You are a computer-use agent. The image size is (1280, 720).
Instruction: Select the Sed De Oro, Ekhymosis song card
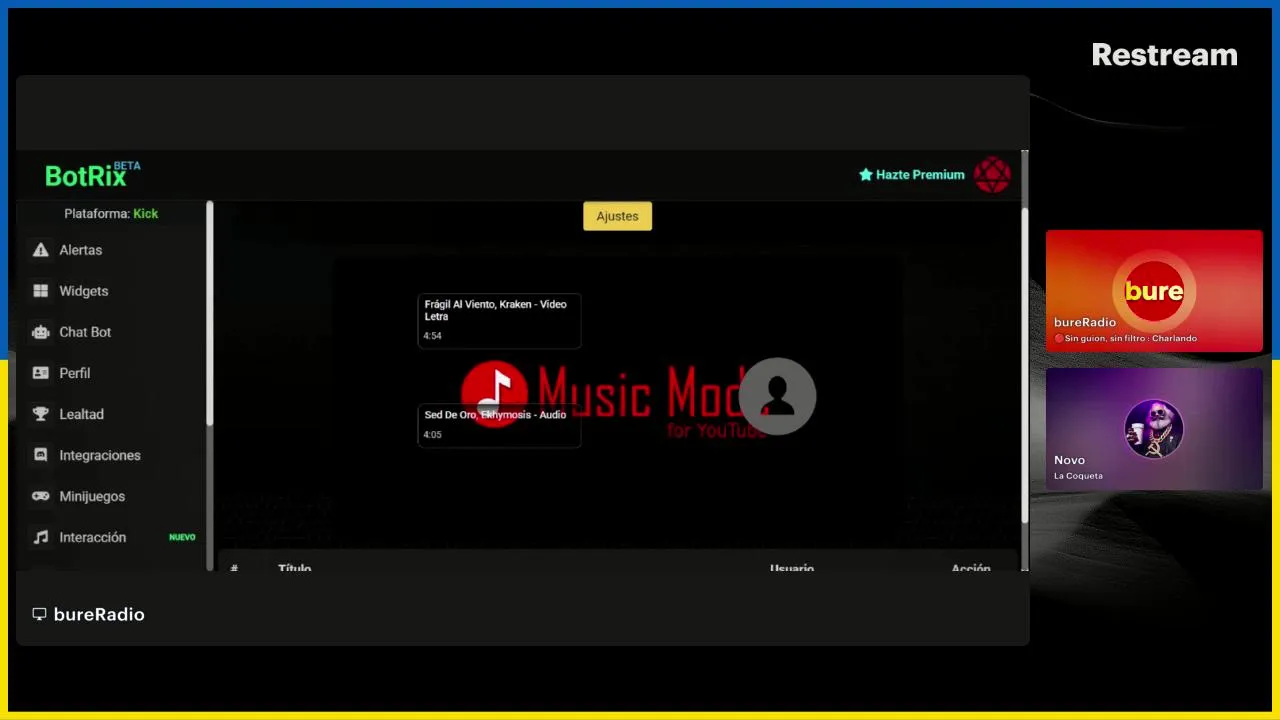(x=499, y=425)
